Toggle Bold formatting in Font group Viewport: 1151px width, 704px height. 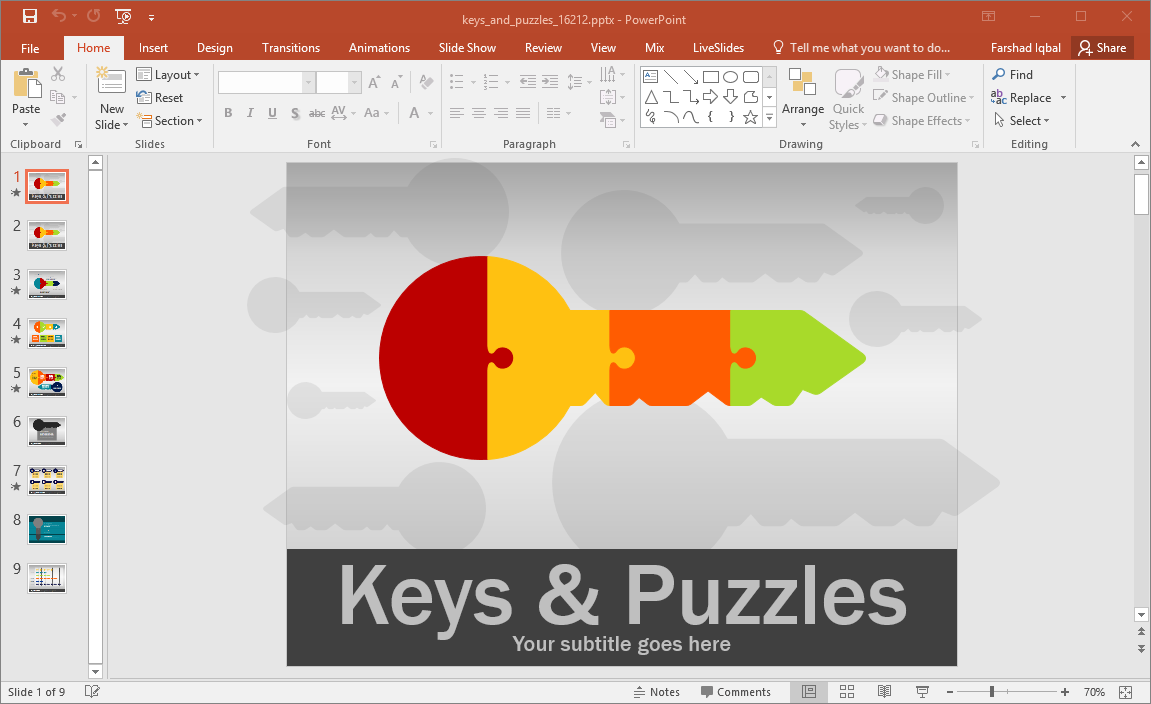click(x=228, y=113)
